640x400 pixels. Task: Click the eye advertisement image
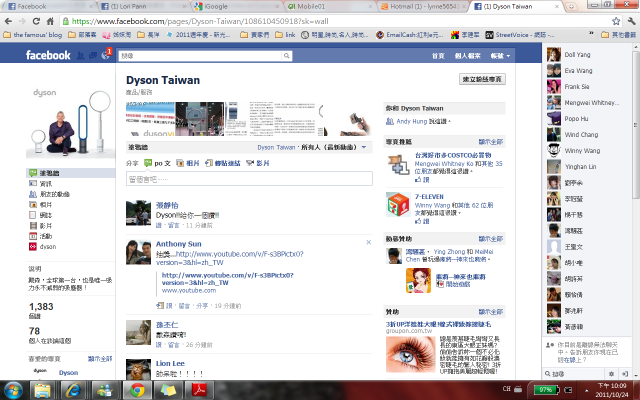point(411,354)
